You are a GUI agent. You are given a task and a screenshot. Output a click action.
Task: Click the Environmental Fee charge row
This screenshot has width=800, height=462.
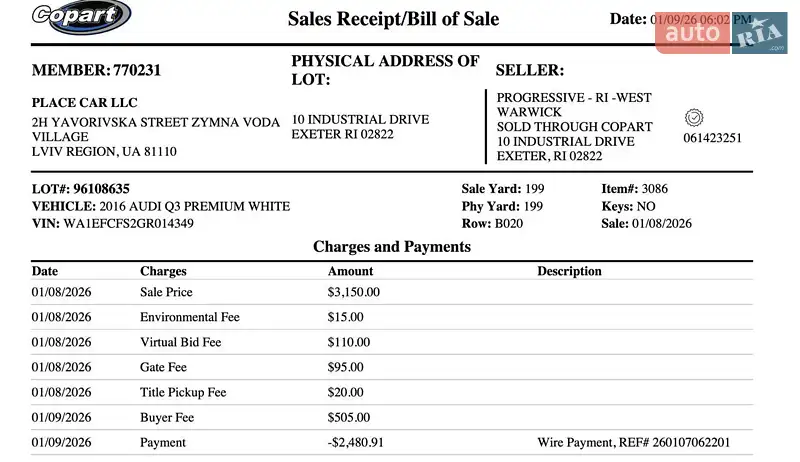click(190, 317)
